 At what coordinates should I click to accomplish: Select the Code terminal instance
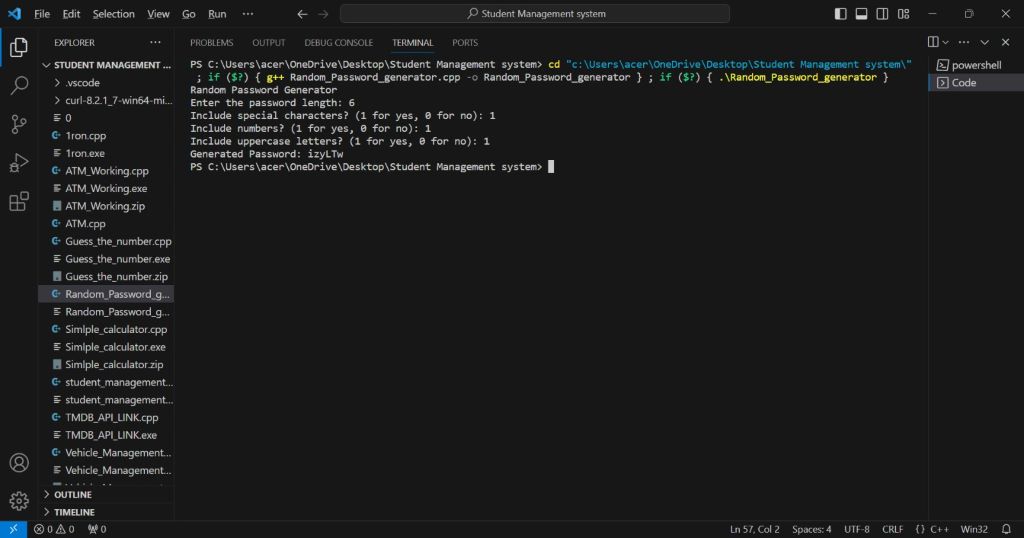point(976,82)
